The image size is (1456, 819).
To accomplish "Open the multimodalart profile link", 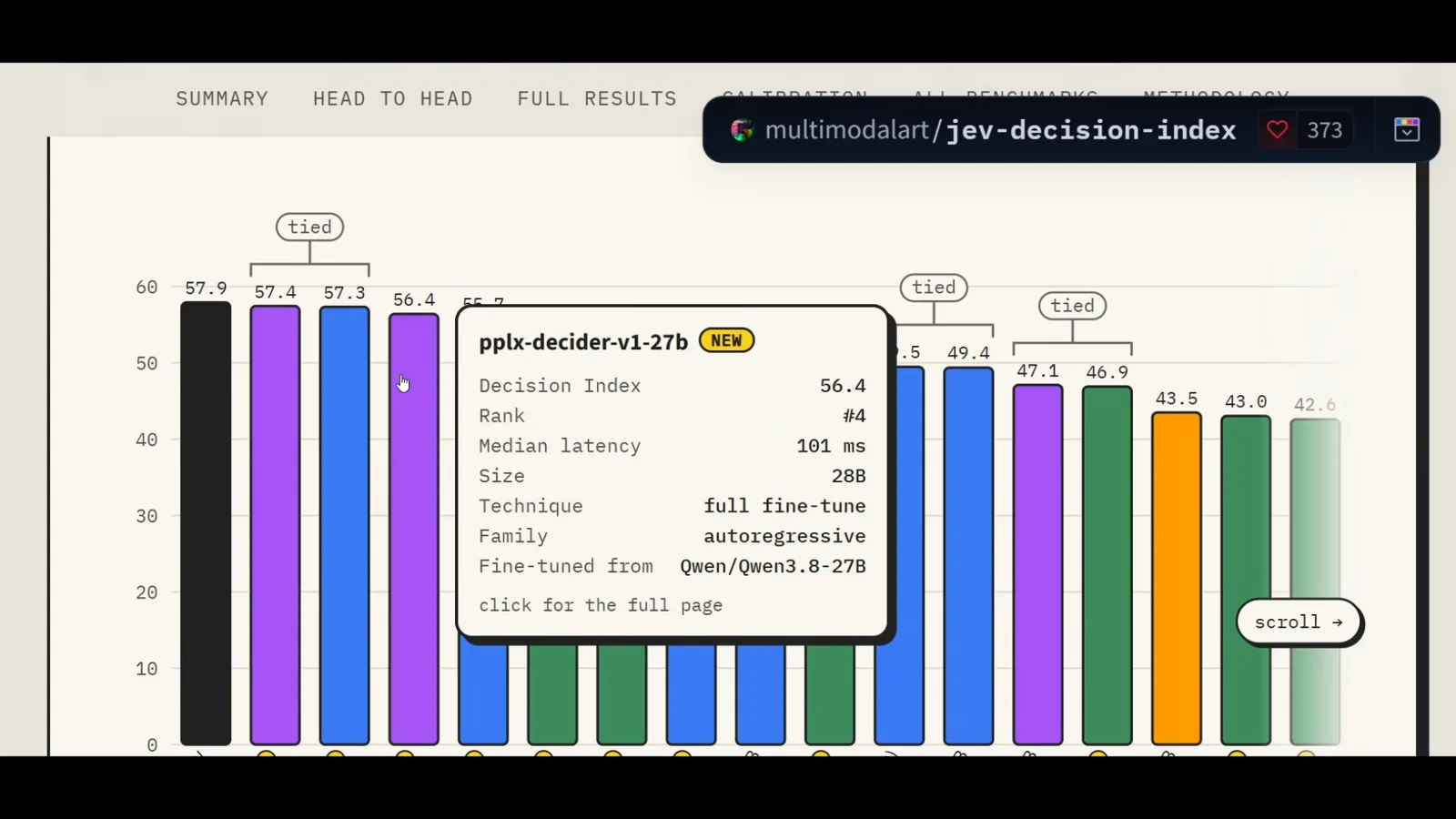I will [x=847, y=130].
